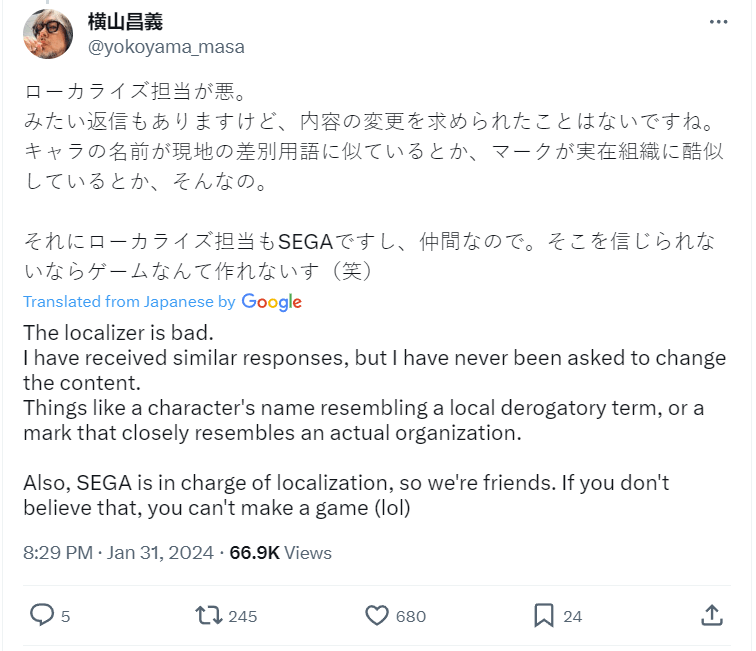Screen dimensions: 756x651
Task: Open the 横山昌義 display name link
Action: pyautogui.click(x=125, y=22)
